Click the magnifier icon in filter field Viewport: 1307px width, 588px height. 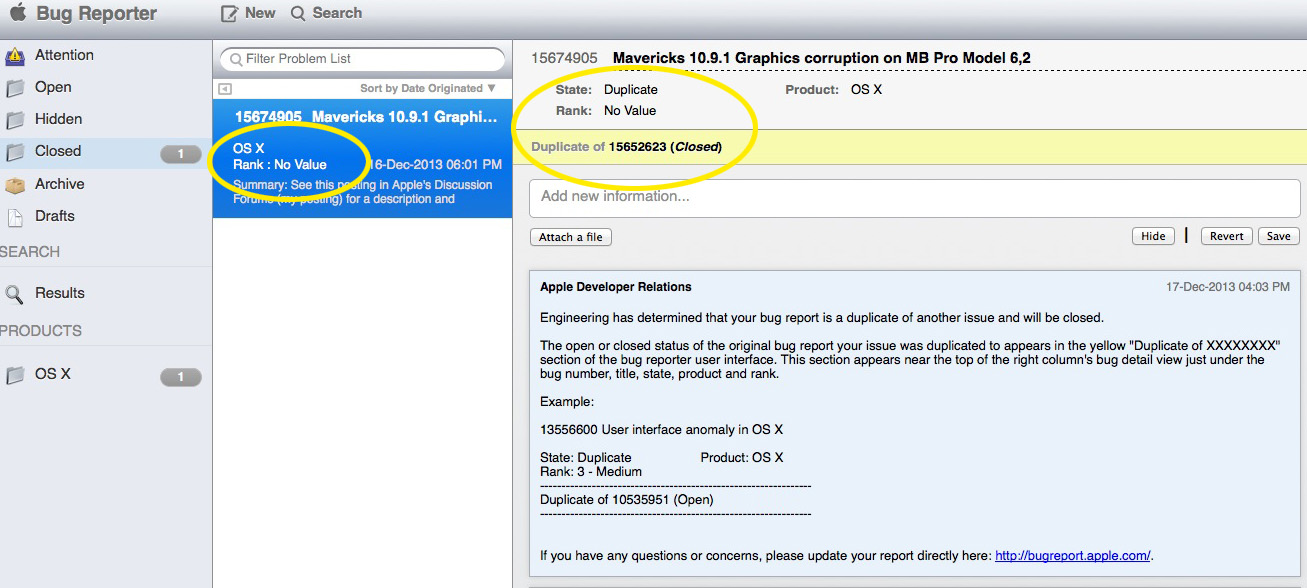pos(236,59)
